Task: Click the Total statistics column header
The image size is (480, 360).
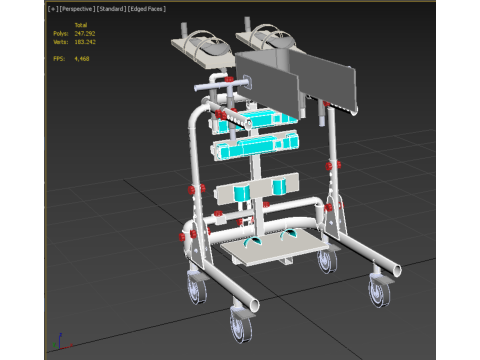Action: click(81, 25)
